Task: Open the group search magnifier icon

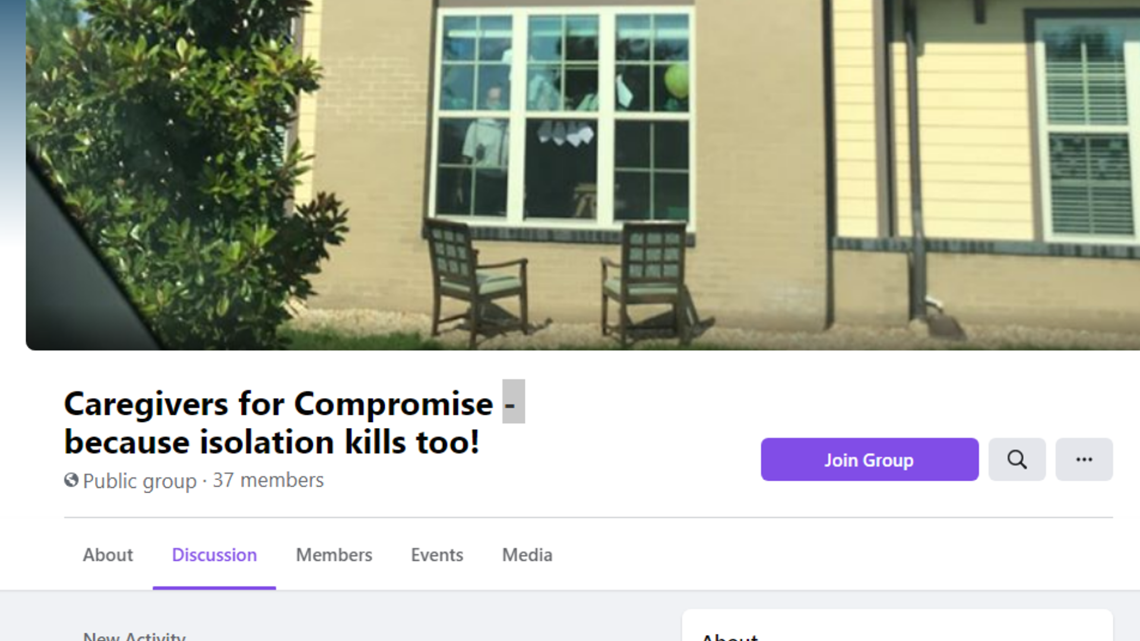Action: point(1016,459)
